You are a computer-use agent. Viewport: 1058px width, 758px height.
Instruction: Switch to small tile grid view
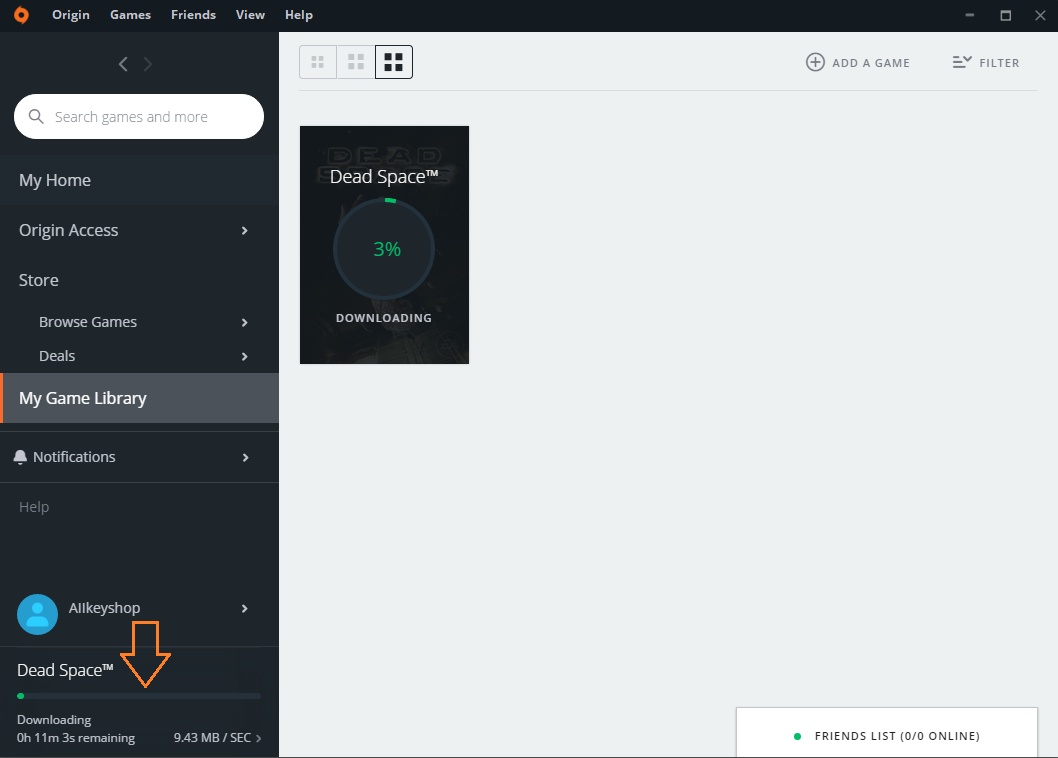[x=318, y=62]
